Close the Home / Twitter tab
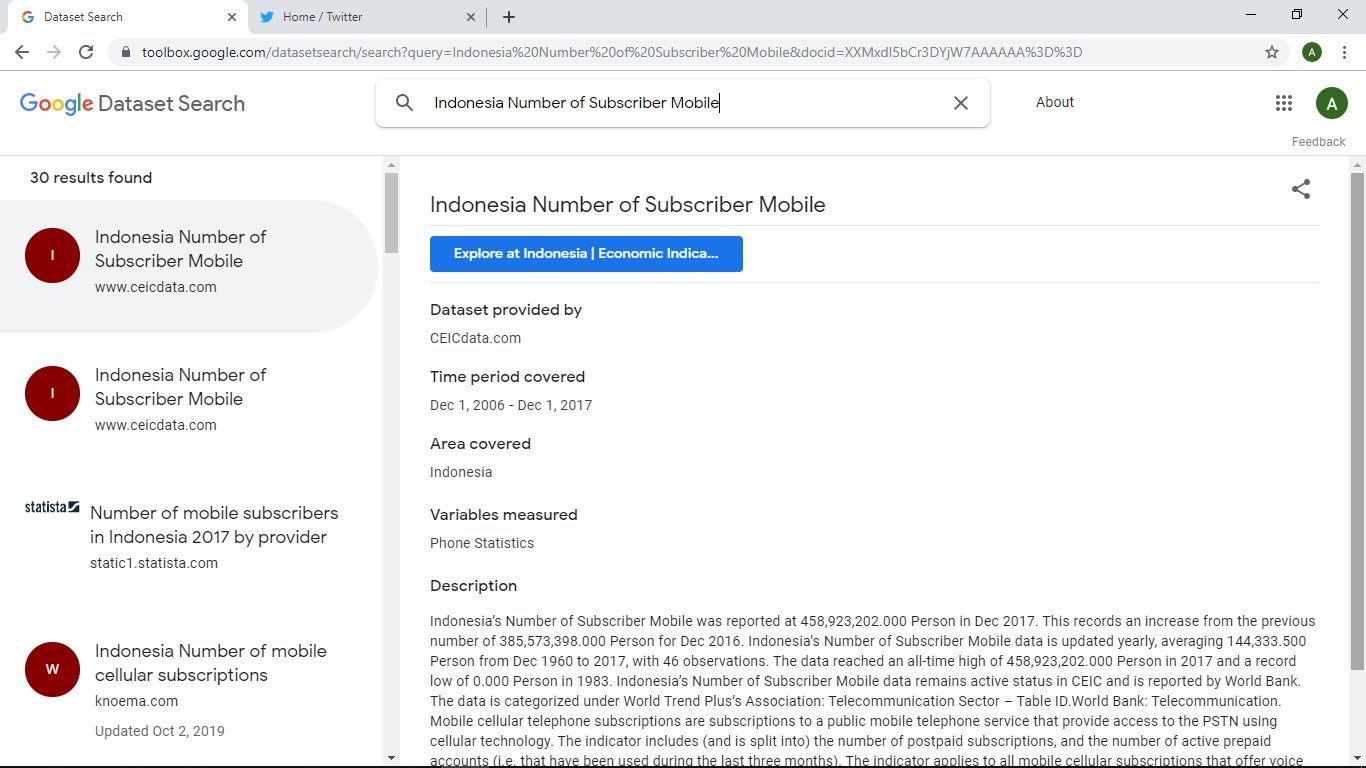The image size is (1366, 768). [471, 17]
